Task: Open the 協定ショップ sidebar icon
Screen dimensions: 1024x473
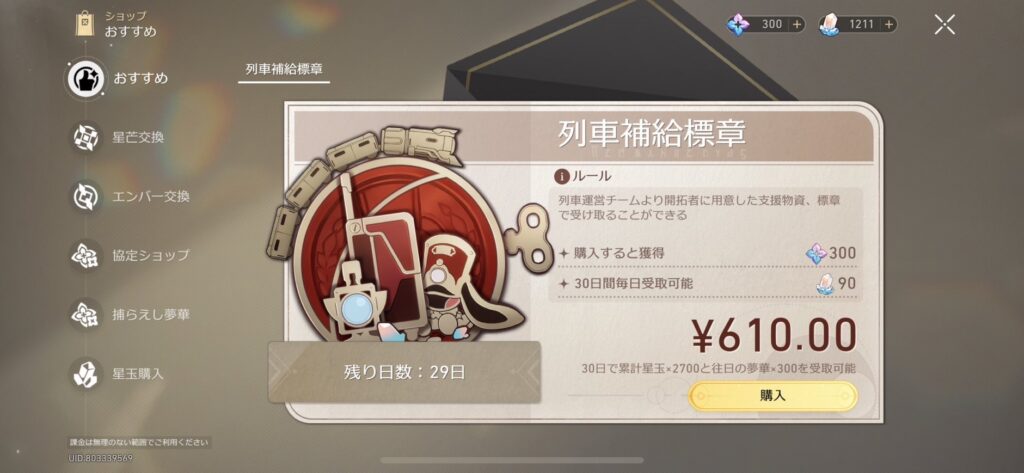Action: [86, 255]
